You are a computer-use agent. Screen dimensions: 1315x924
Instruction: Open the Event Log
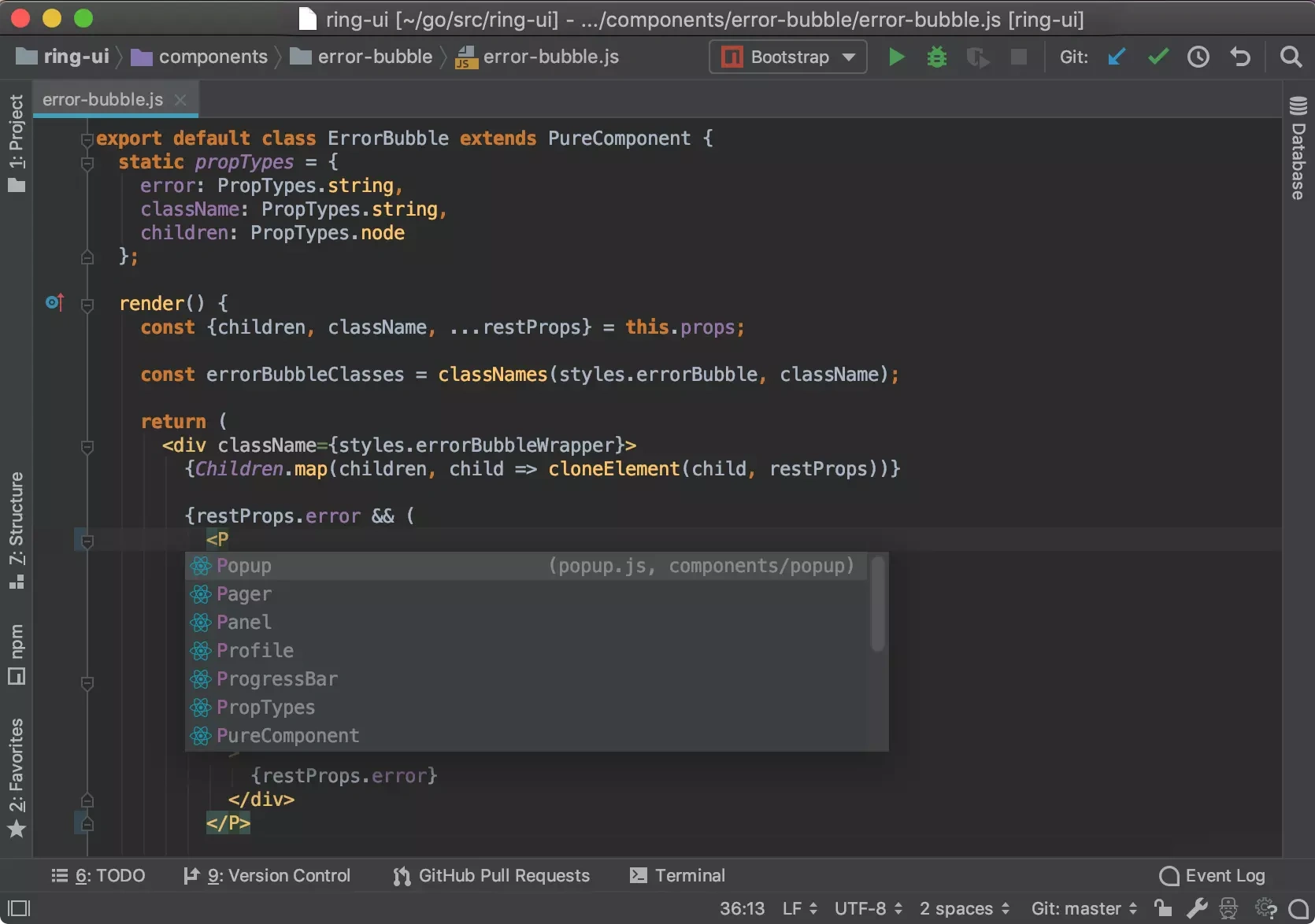[1213, 875]
